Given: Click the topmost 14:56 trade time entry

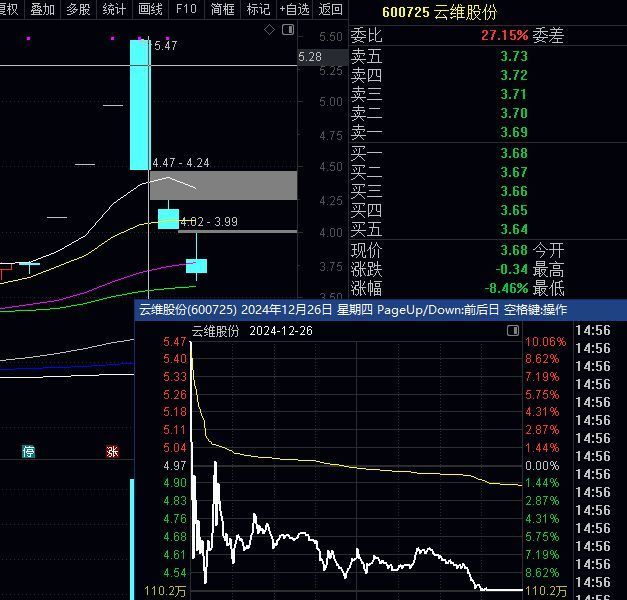Looking at the screenshot, I should click(593, 330).
